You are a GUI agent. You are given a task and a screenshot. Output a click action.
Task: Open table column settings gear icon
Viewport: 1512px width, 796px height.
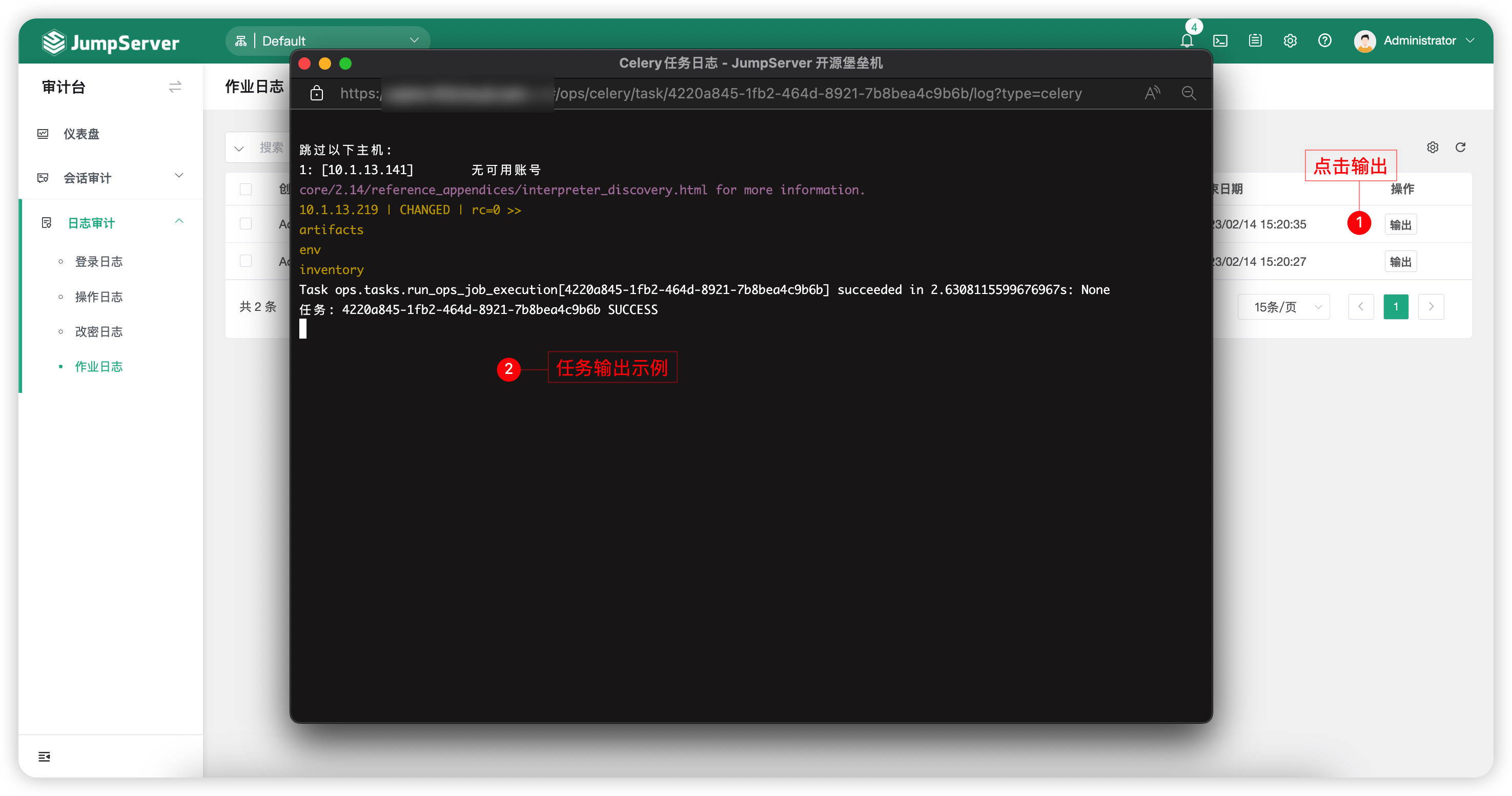pyautogui.click(x=1433, y=147)
